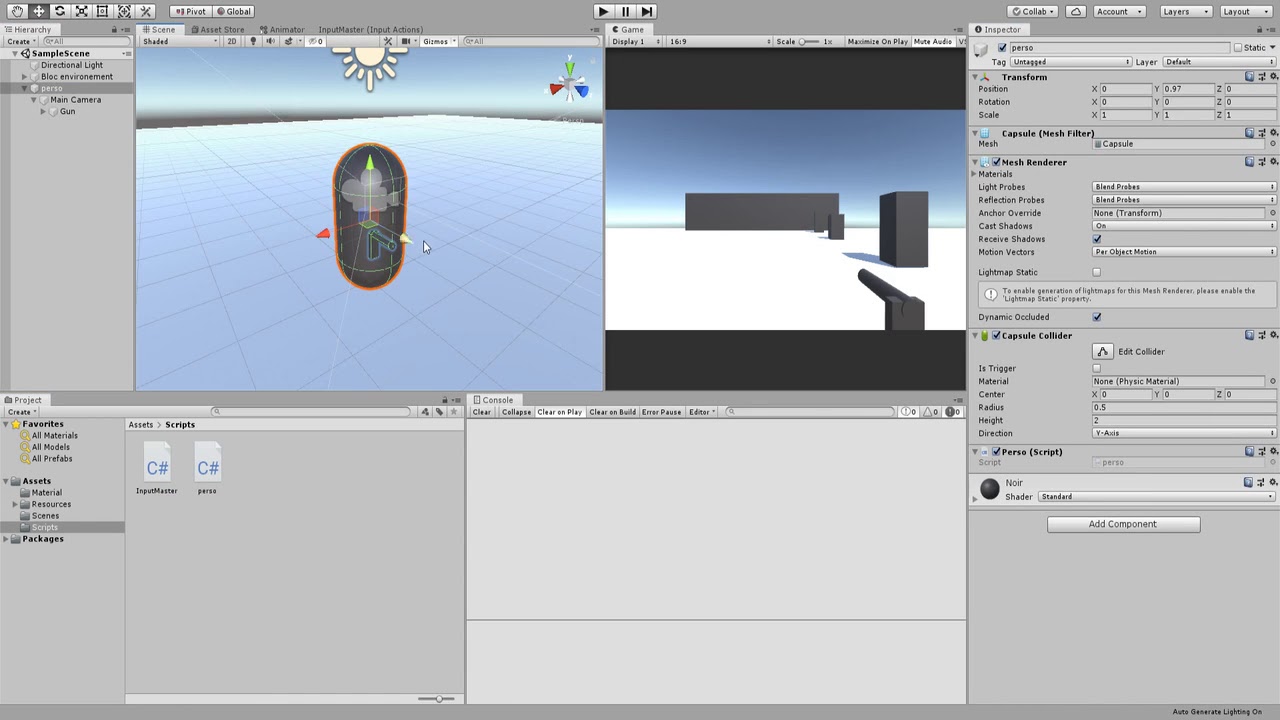Open Motion Vectors dropdown
This screenshot has width=1280, height=720.
pyautogui.click(x=1184, y=252)
